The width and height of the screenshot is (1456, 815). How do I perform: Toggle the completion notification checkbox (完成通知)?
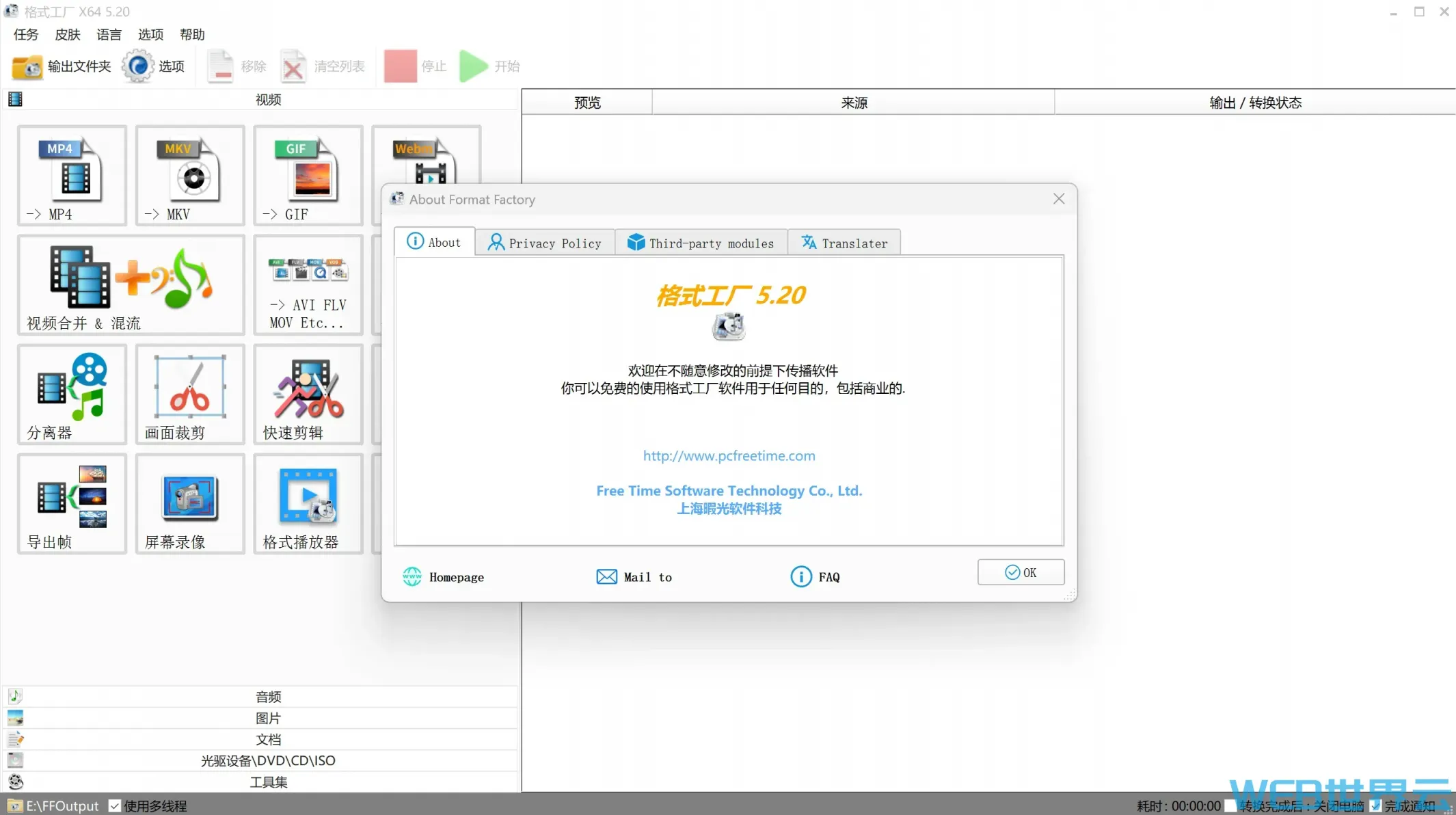1376,806
